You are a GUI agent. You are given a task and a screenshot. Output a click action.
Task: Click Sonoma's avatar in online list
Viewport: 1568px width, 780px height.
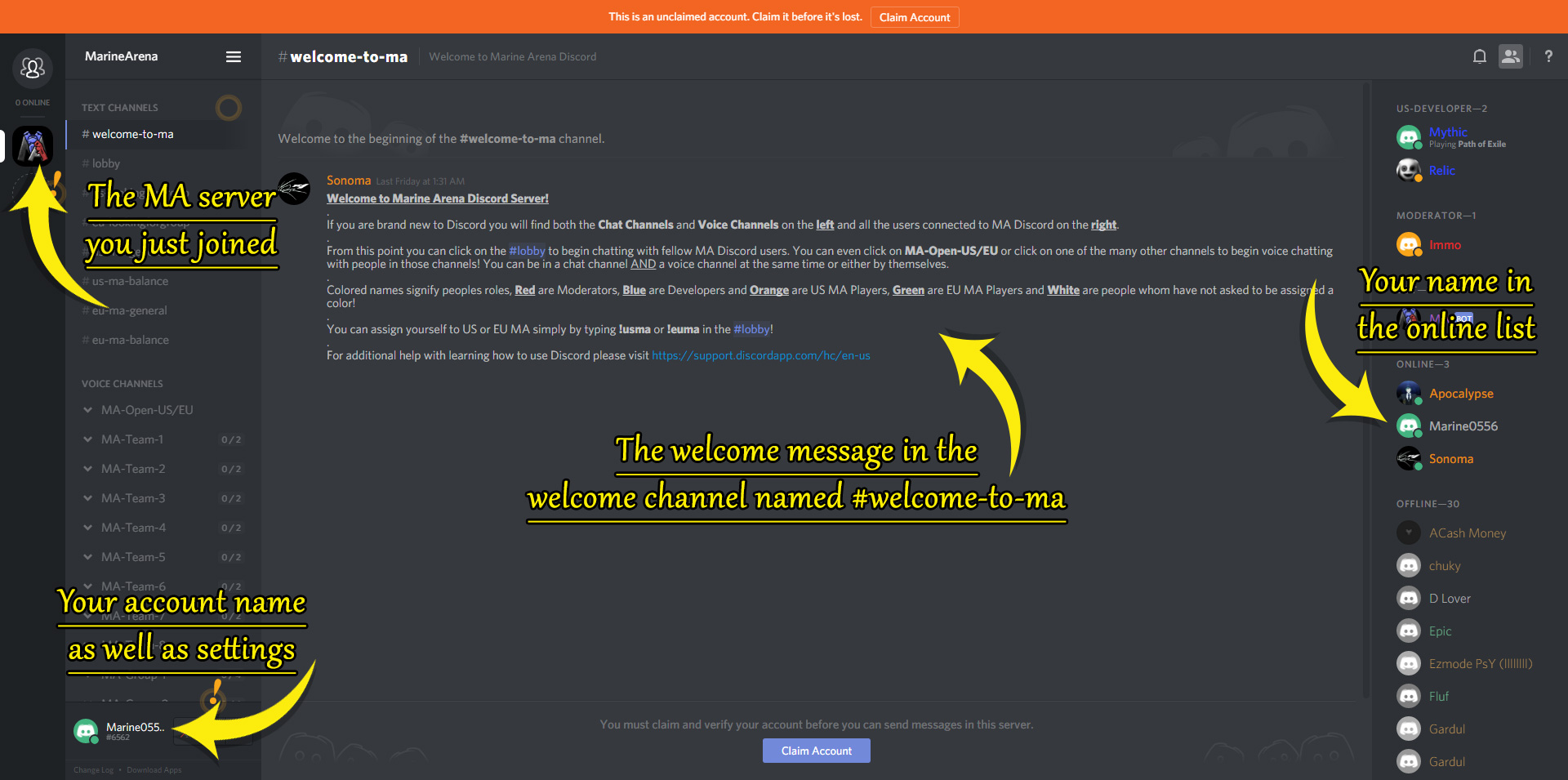coord(1409,458)
